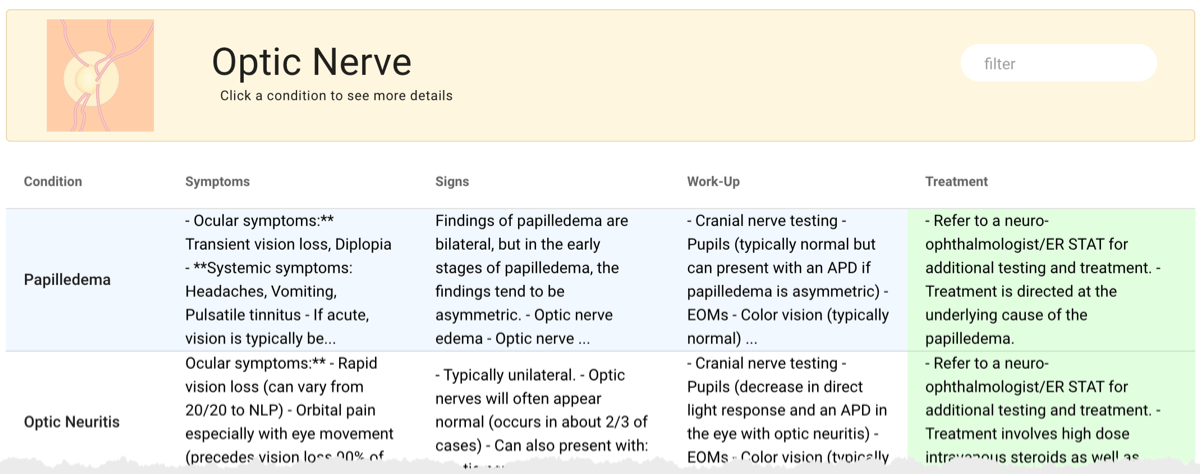Image resolution: width=1200 pixels, height=474 pixels.
Task: Click the optic nerve illustration icon
Action: click(100, 76)
